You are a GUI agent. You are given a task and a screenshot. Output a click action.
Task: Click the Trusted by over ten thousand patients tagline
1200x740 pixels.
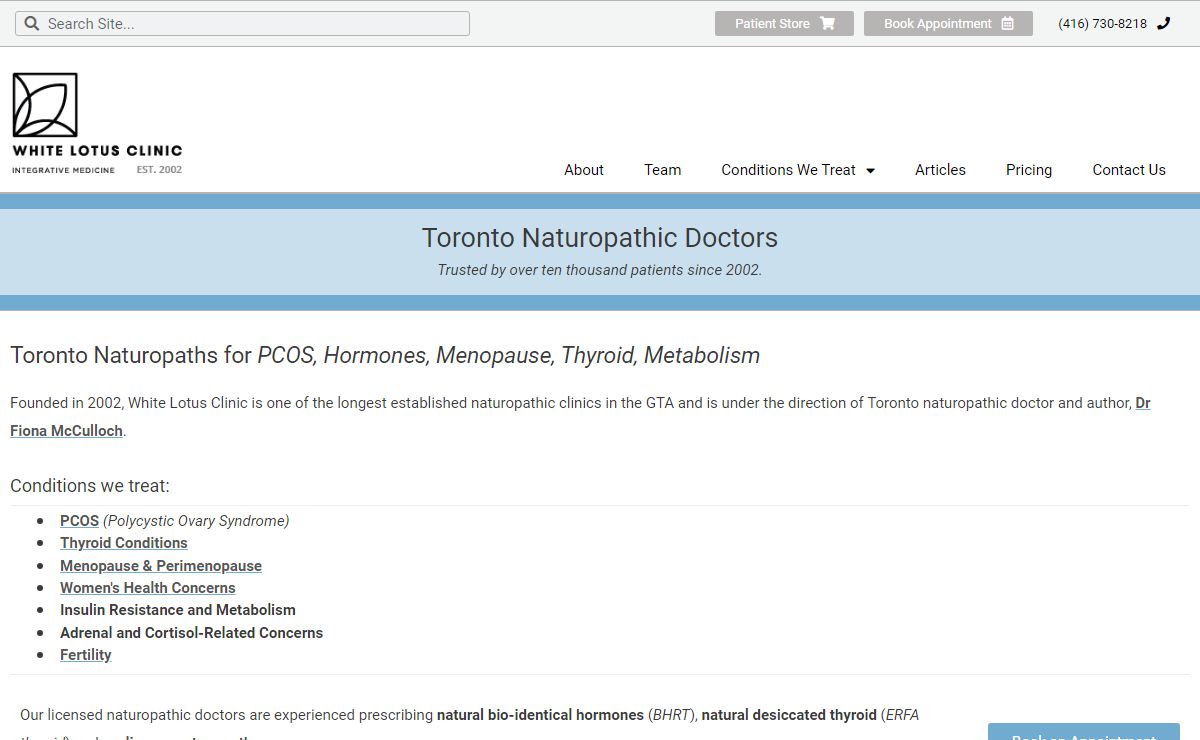point(600,270)
